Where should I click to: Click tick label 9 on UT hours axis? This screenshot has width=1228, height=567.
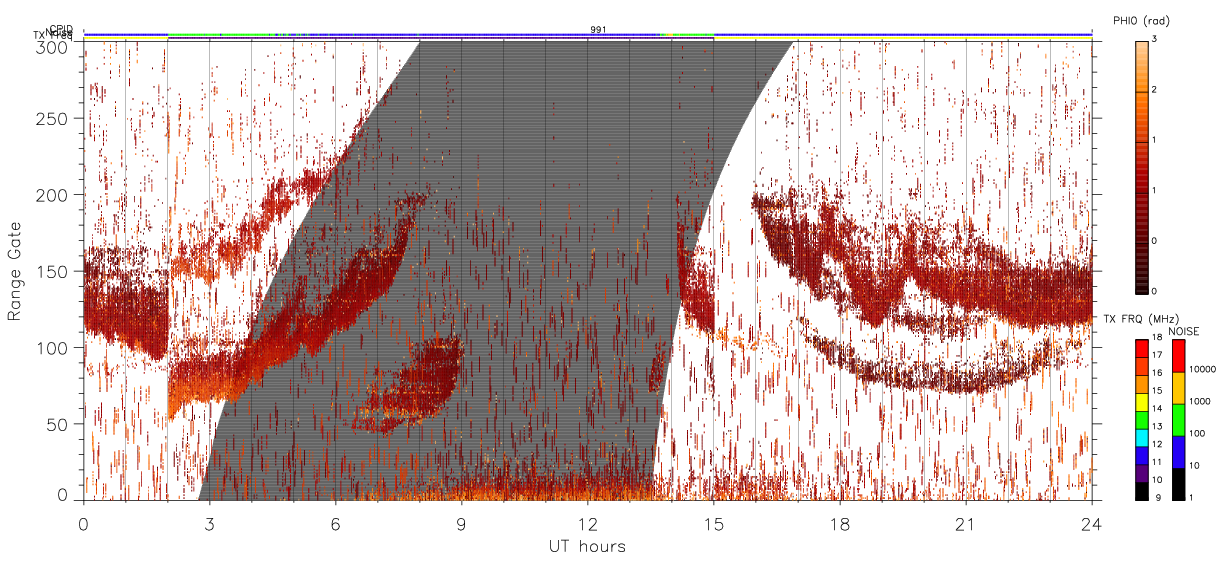[x=461, y=523]
